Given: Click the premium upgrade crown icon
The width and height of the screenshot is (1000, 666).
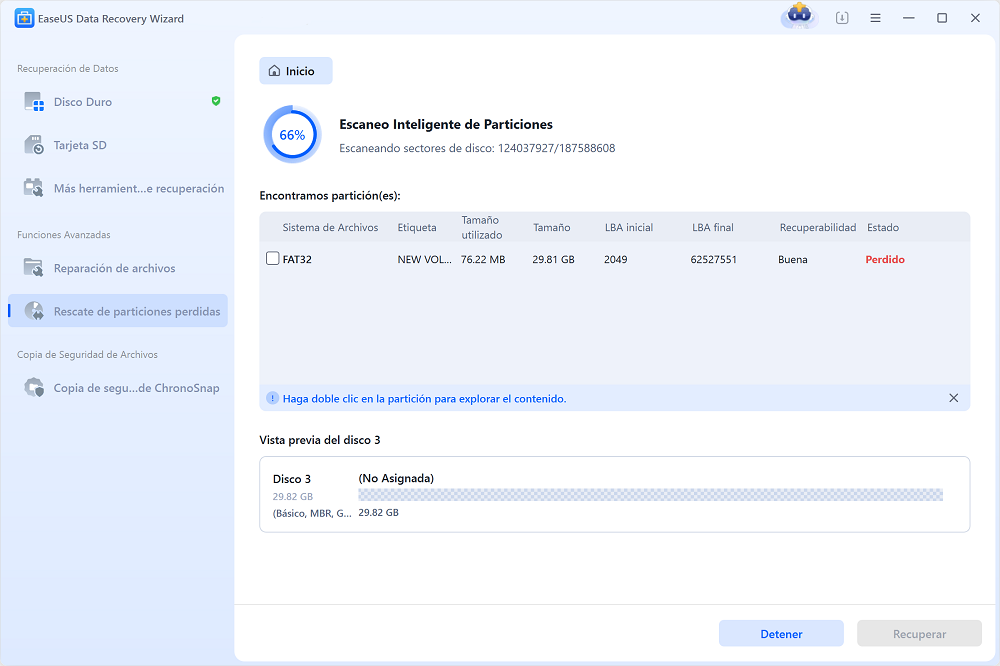Looking at the screenshot, I should point(799,15).
